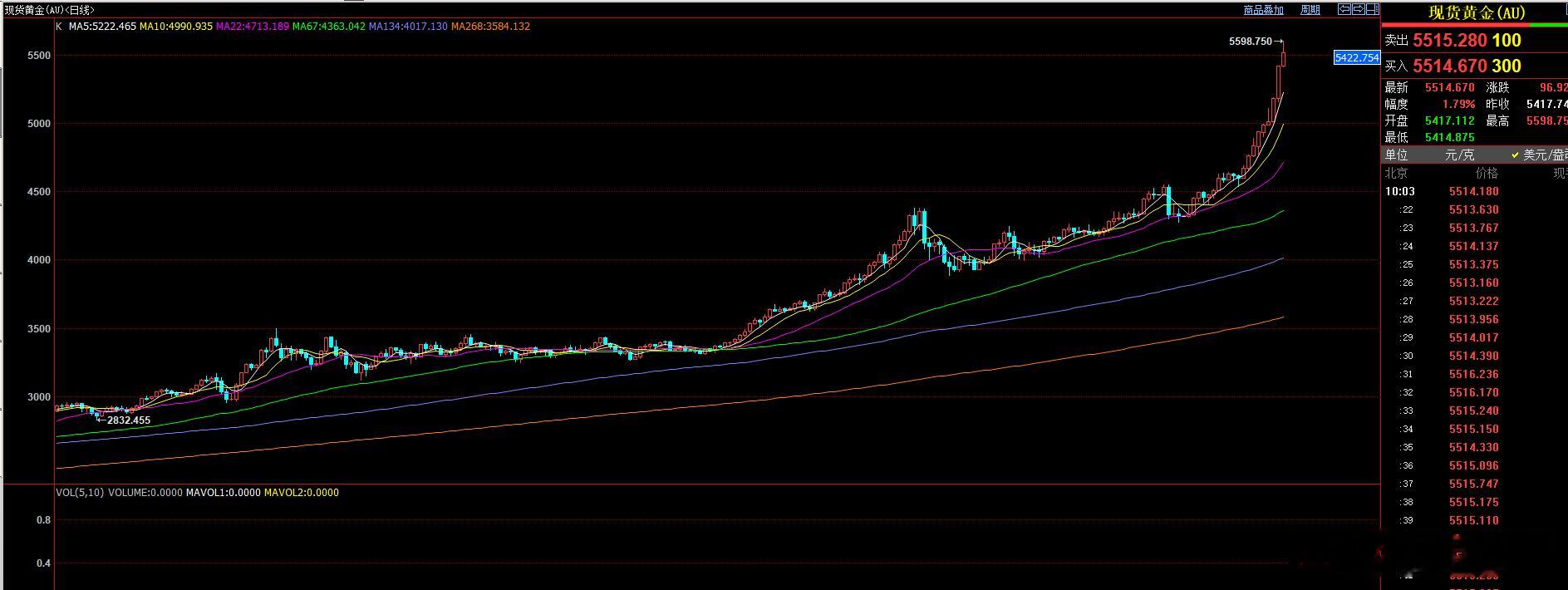The width and height of the screenshot is (1568, 590).
Task: Click the panel layout toggle icon
Action: tap(1373, 9)
